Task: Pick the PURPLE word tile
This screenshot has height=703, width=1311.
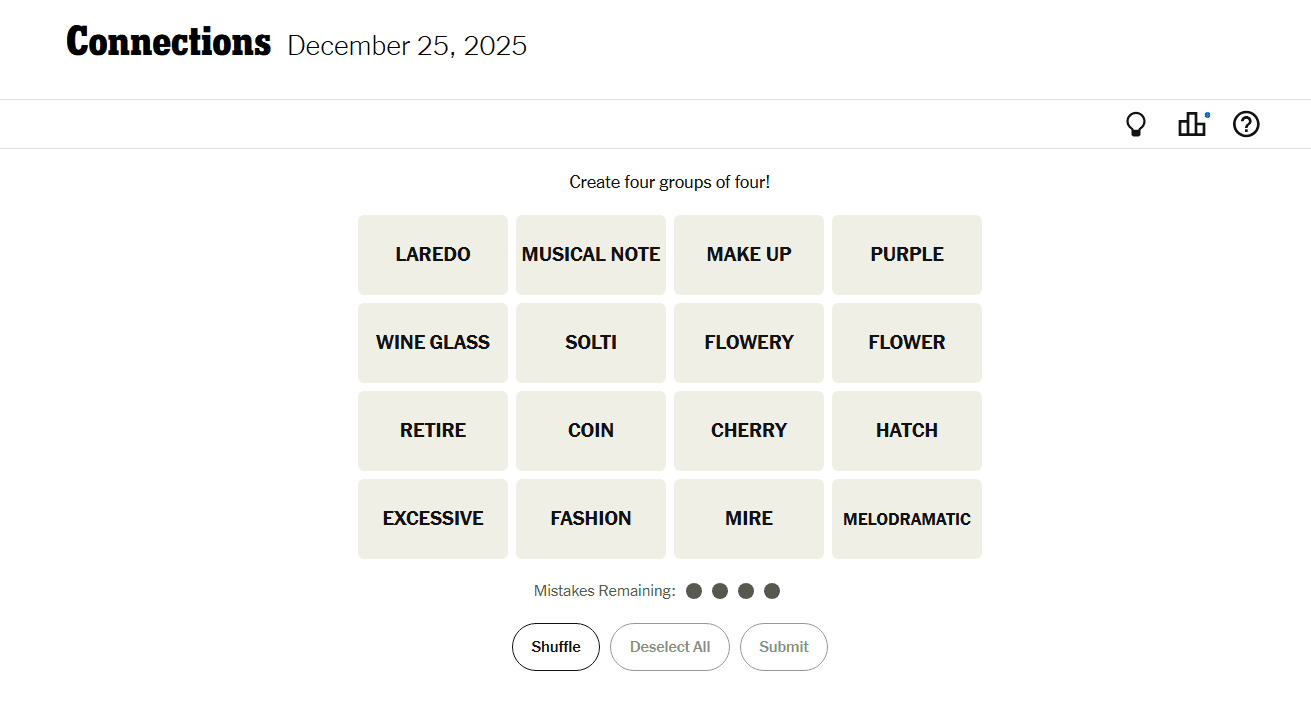Action: coord(907,255)
